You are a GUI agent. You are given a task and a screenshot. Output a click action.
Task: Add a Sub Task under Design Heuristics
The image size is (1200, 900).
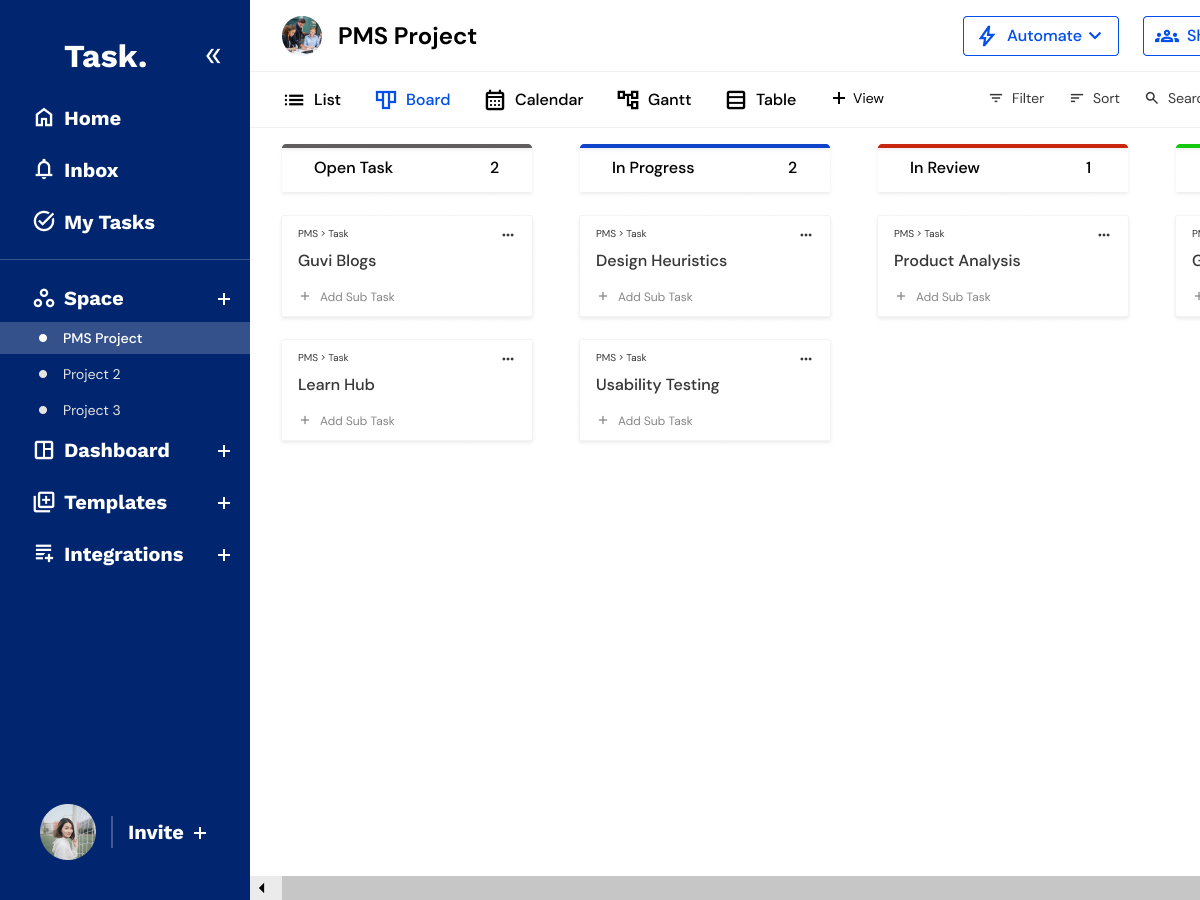[644, 296]
